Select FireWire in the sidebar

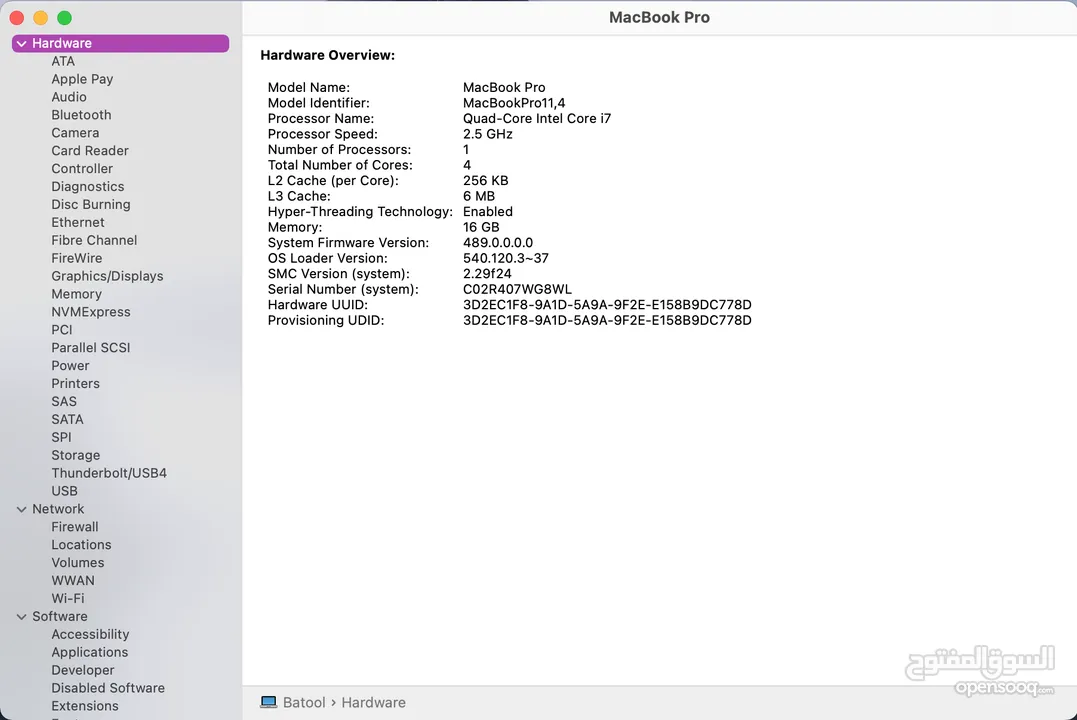[x=76, y=258]
